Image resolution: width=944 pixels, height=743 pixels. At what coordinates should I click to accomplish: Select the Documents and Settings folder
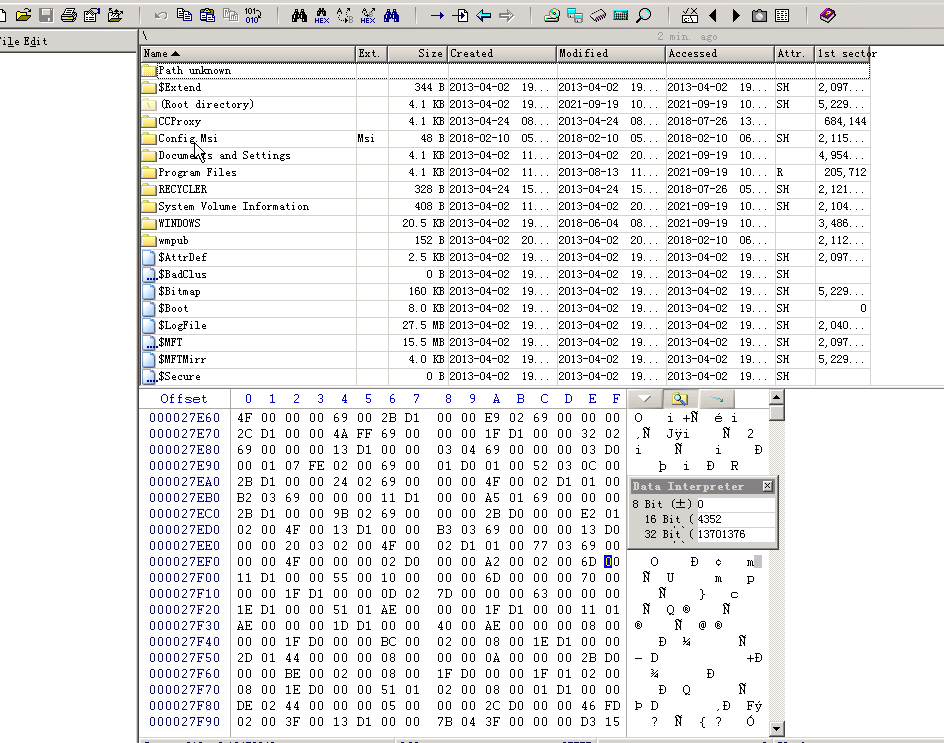click(505, 155)
